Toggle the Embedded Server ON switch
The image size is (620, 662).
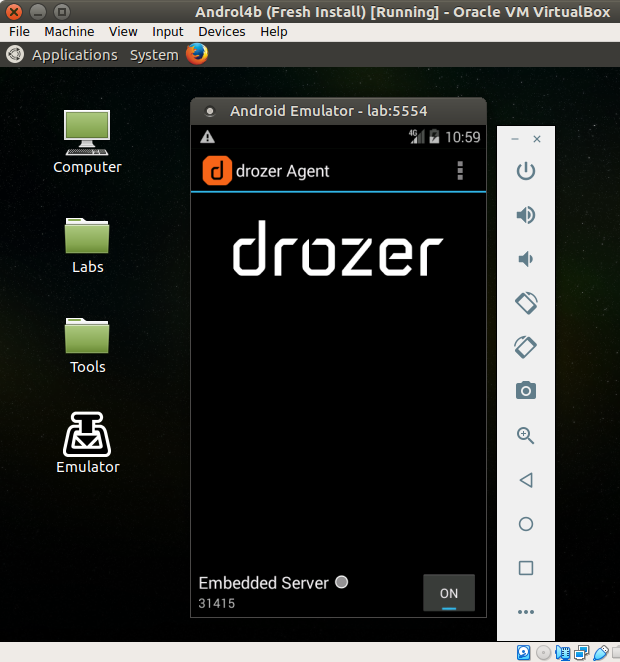(448, 592)
